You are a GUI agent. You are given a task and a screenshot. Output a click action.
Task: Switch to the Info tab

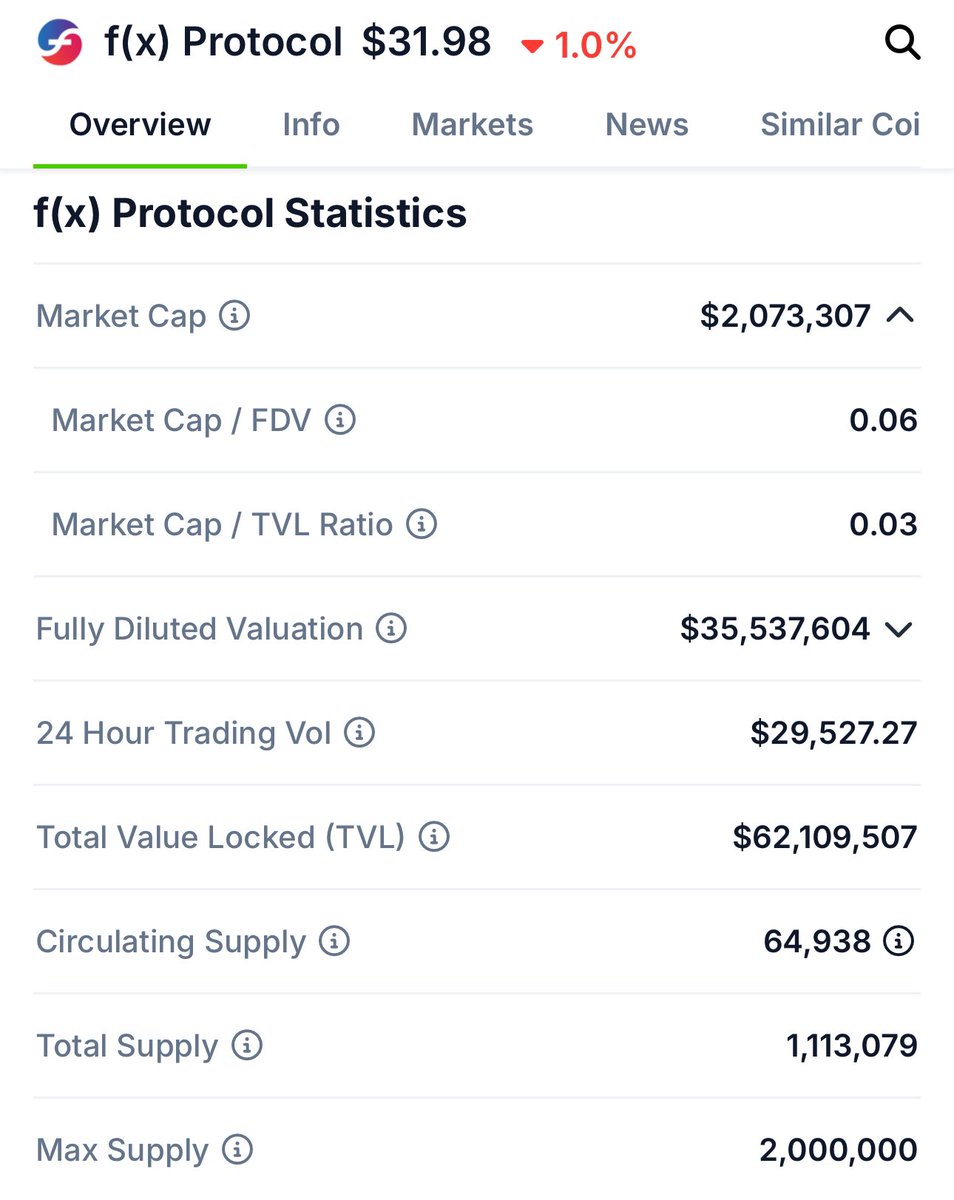(311, 125)
